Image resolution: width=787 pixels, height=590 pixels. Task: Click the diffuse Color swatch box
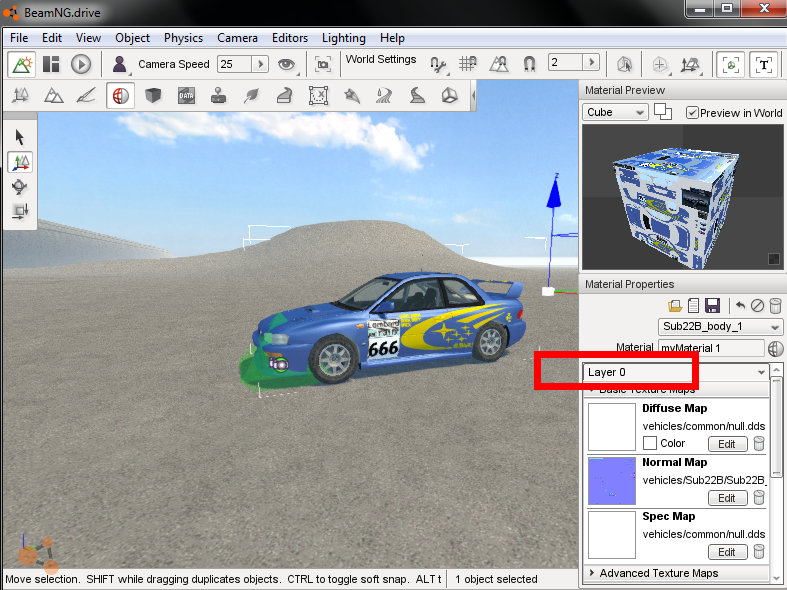(x=649, y=443)
